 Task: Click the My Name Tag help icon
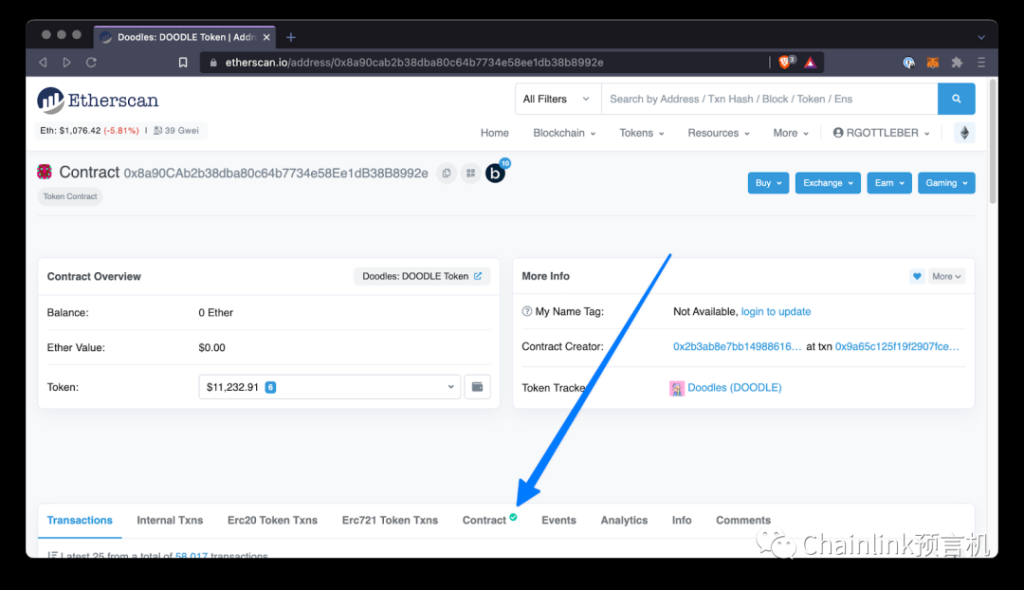point(527,312)
